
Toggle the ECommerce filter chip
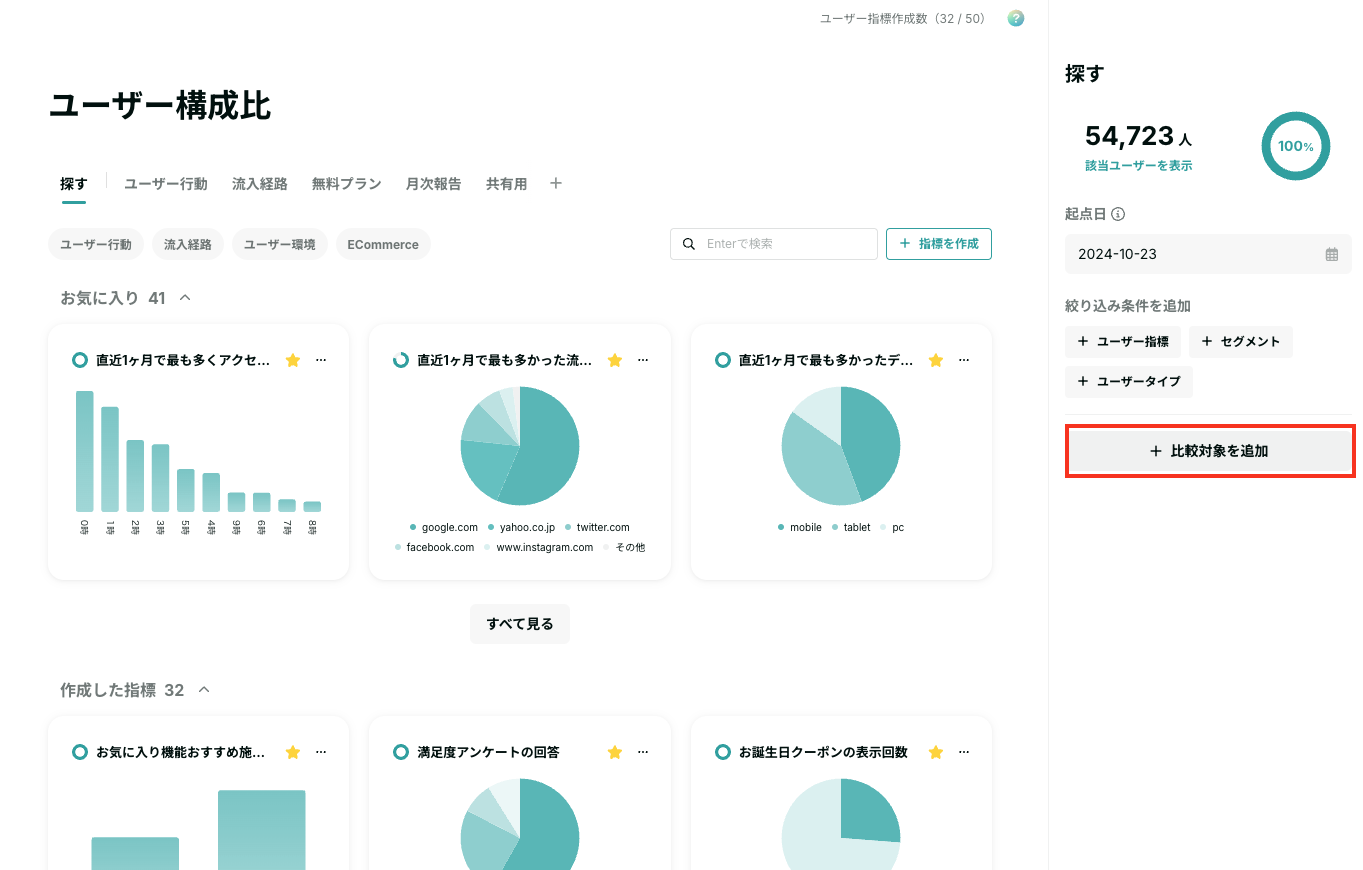click(x=383, y=244)
